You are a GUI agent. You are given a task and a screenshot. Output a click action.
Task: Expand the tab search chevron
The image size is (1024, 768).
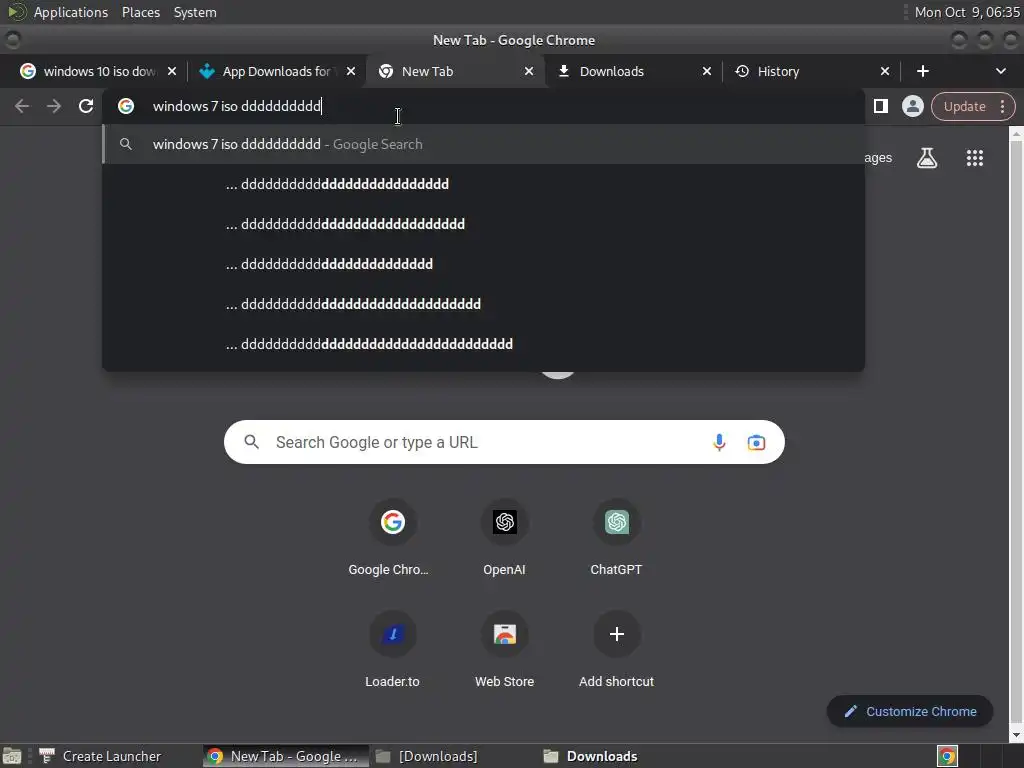coord(1000,71)
